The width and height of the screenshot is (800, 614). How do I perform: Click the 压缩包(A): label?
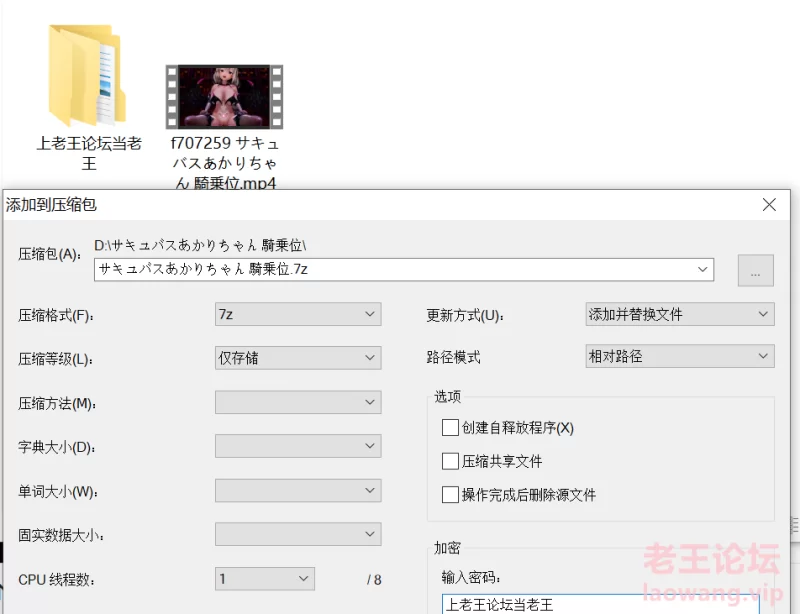click(49, 254)
